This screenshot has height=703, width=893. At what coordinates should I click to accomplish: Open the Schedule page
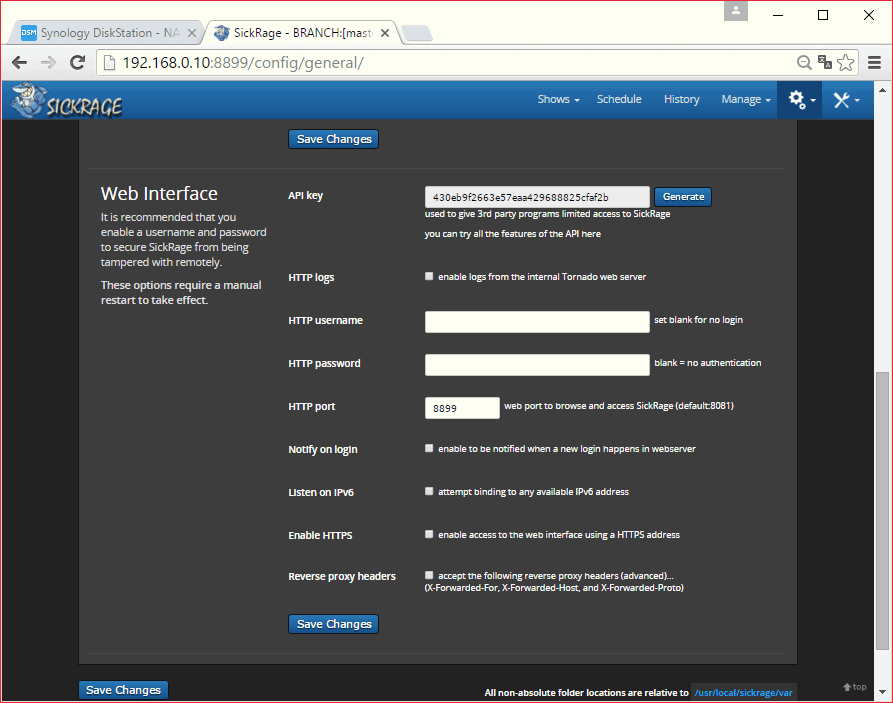click(619, 99)
